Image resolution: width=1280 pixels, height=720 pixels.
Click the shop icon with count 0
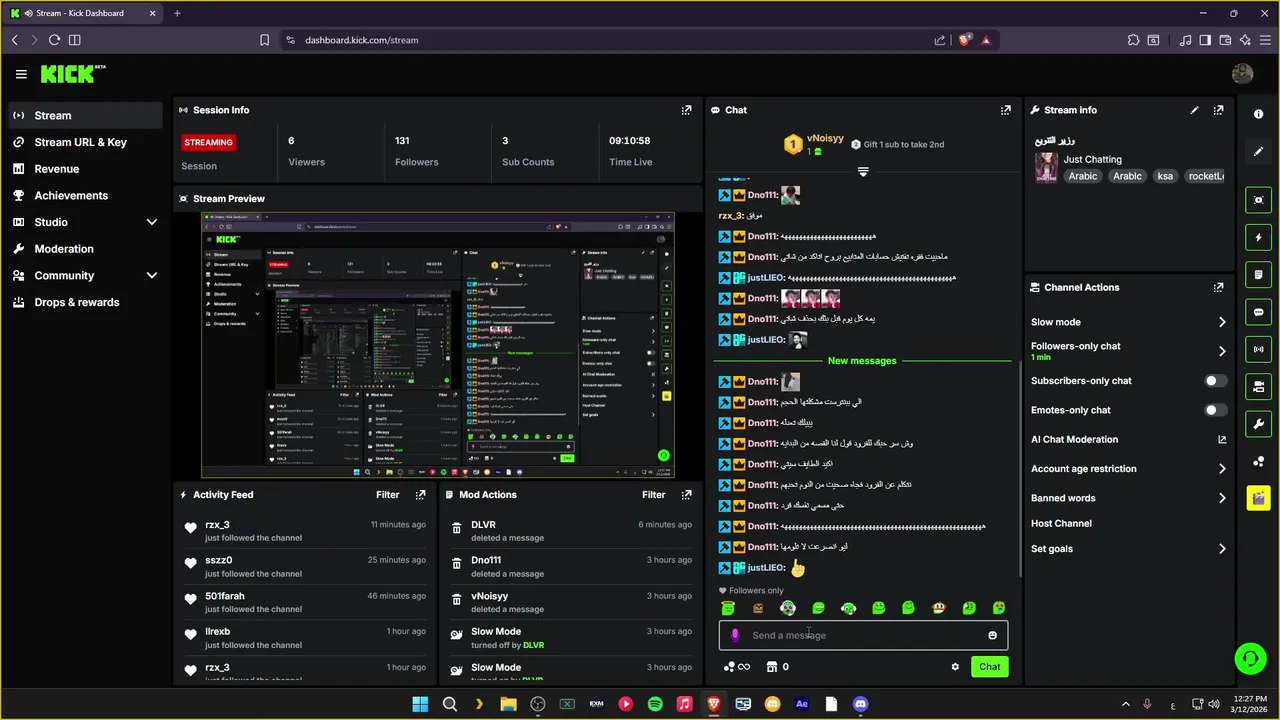pos(778,667)
